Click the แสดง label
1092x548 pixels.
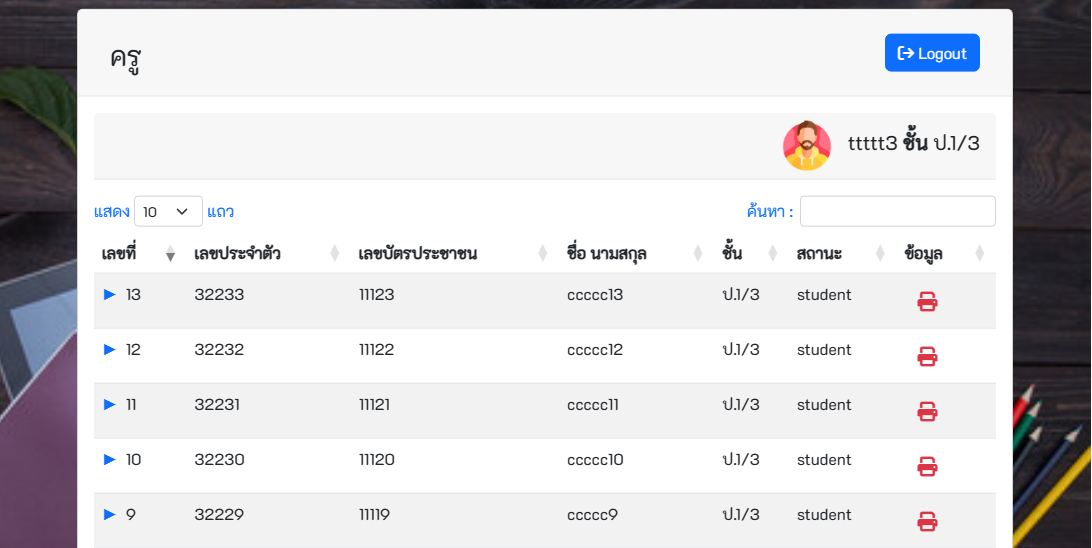coord(112,212)
